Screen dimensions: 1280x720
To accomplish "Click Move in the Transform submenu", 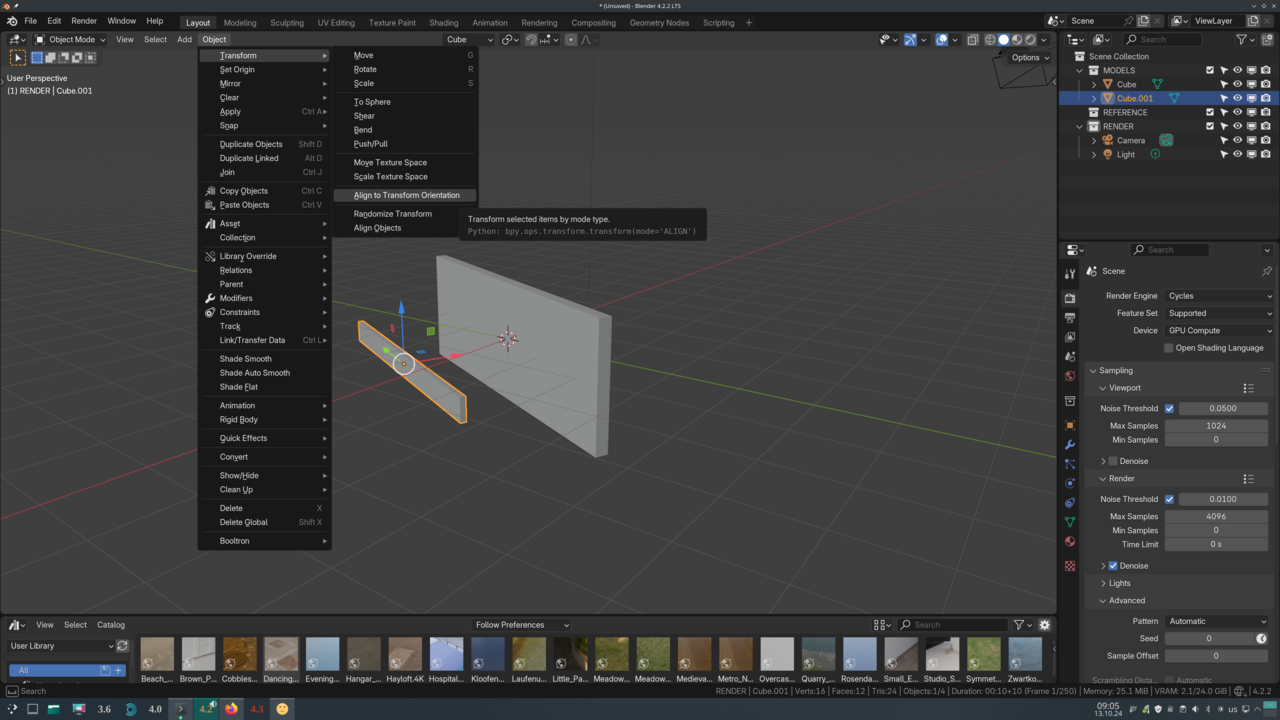I will point(405,55).
